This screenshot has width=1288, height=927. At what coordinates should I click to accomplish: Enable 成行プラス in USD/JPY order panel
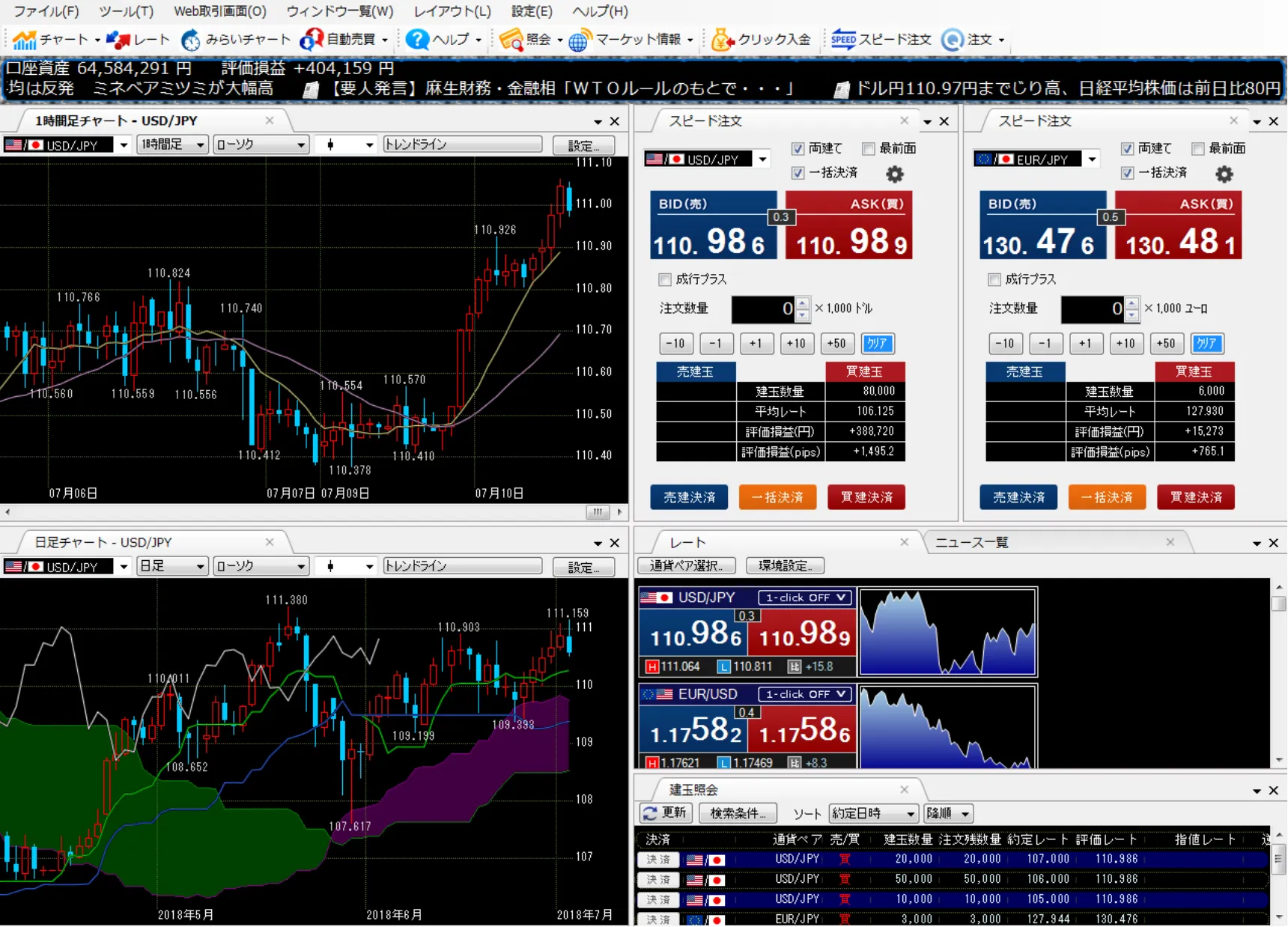pyautogui.click(x=665, y=280)
